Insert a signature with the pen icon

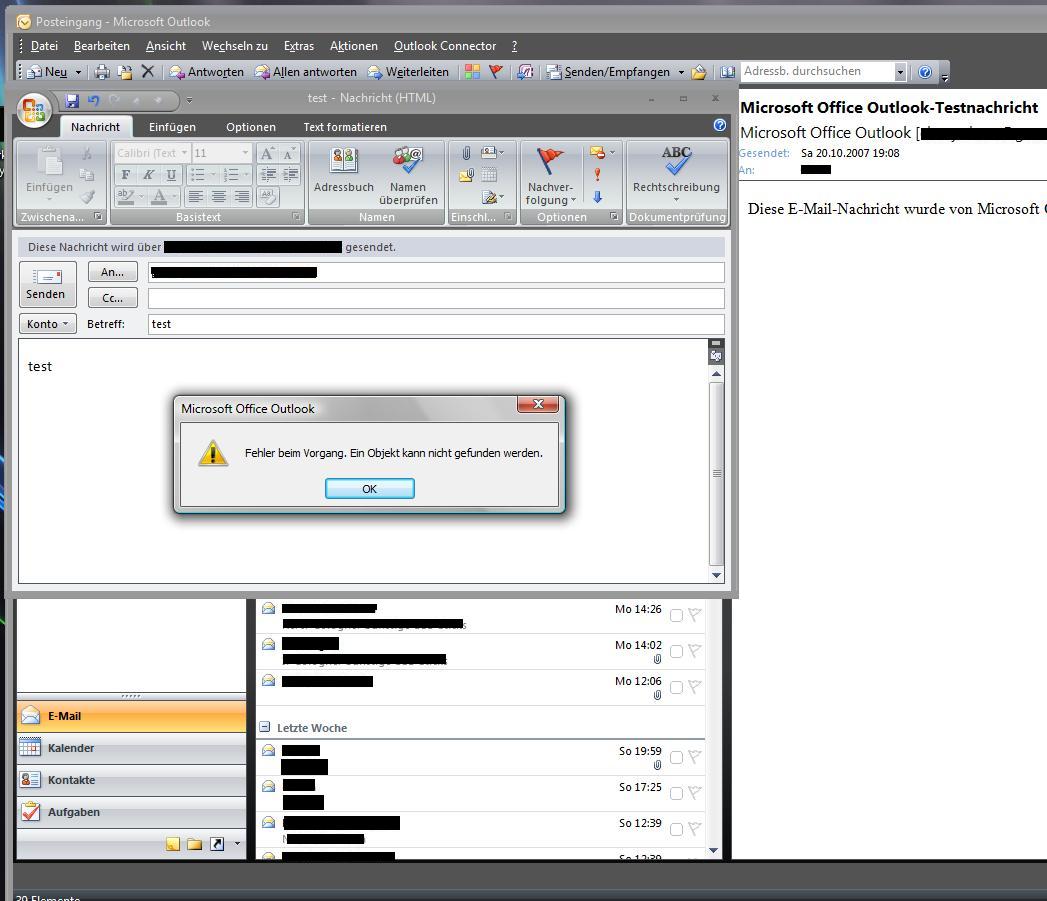(492, 198)
